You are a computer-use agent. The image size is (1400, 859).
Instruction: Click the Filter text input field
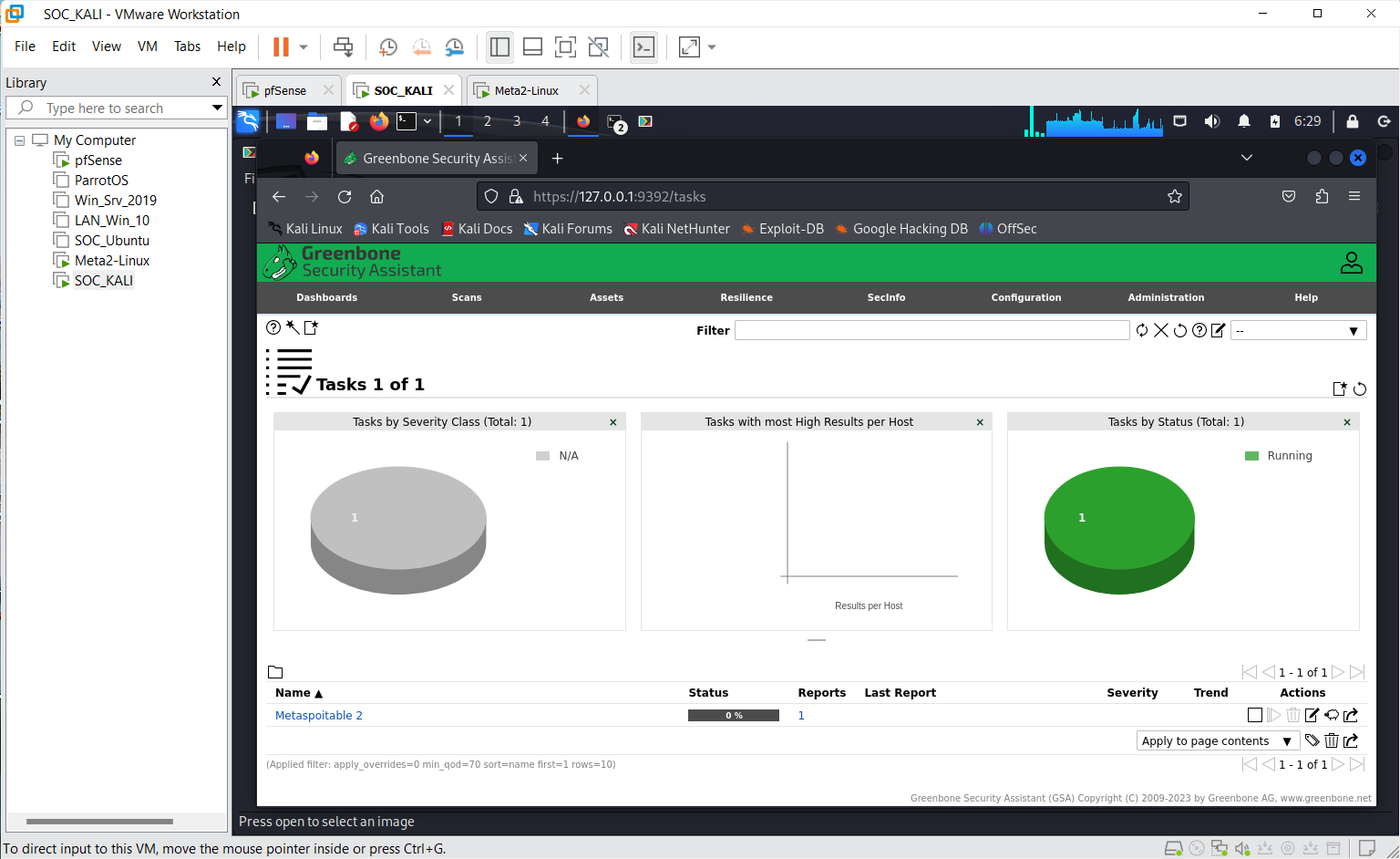coord(932,330)
